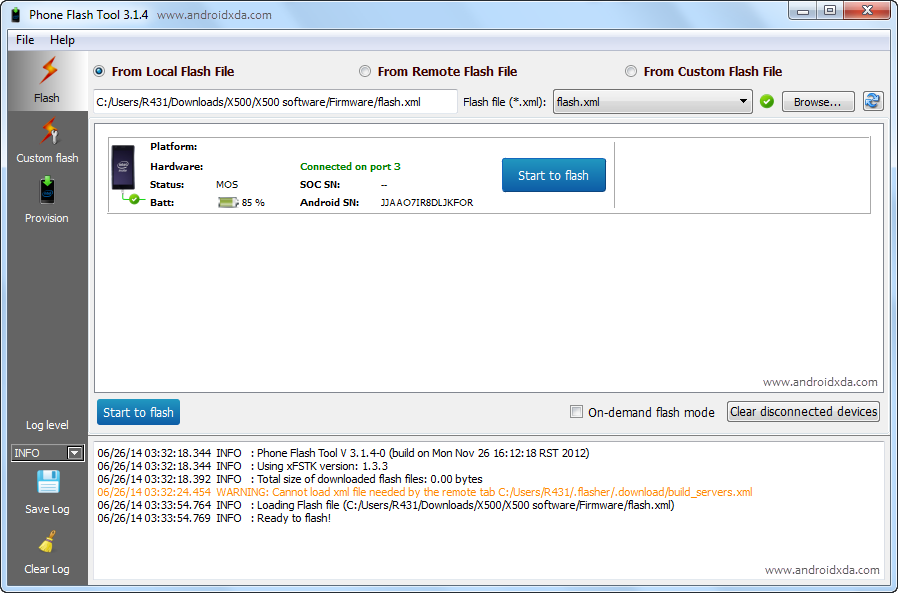This screenshot has height=593, width=898.
Task: Open the Custom flash sidebar item
Action: coord(48,141)
